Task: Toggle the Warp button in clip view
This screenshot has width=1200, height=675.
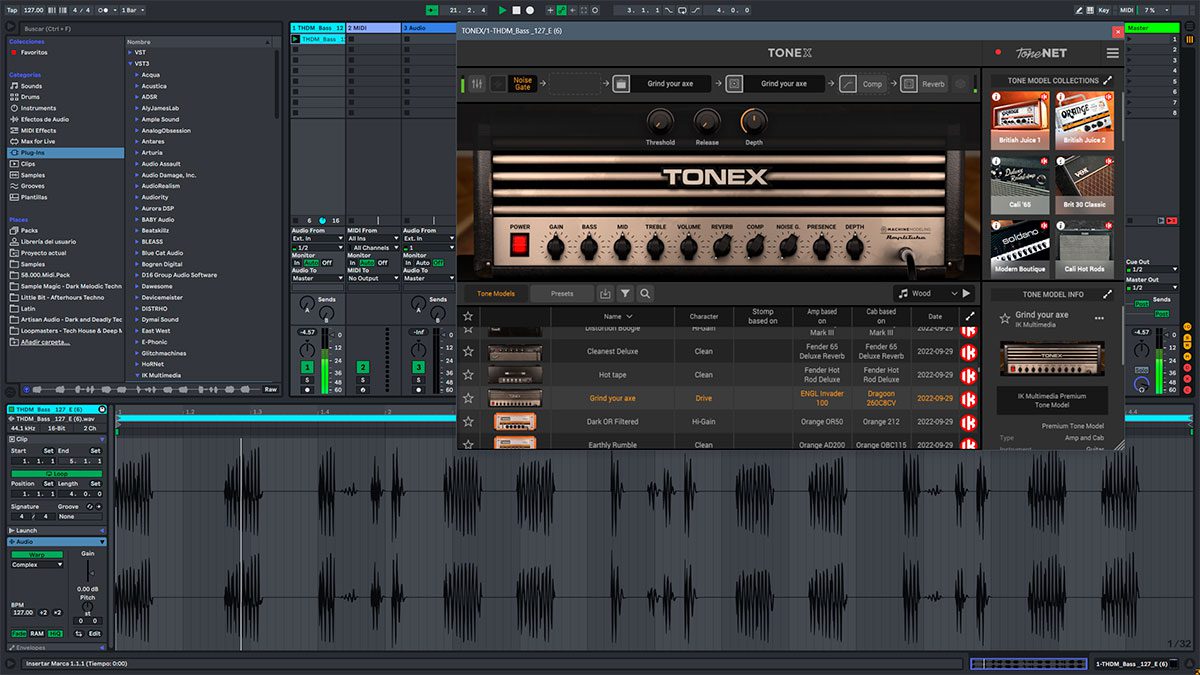Action: tap(37, 554)
